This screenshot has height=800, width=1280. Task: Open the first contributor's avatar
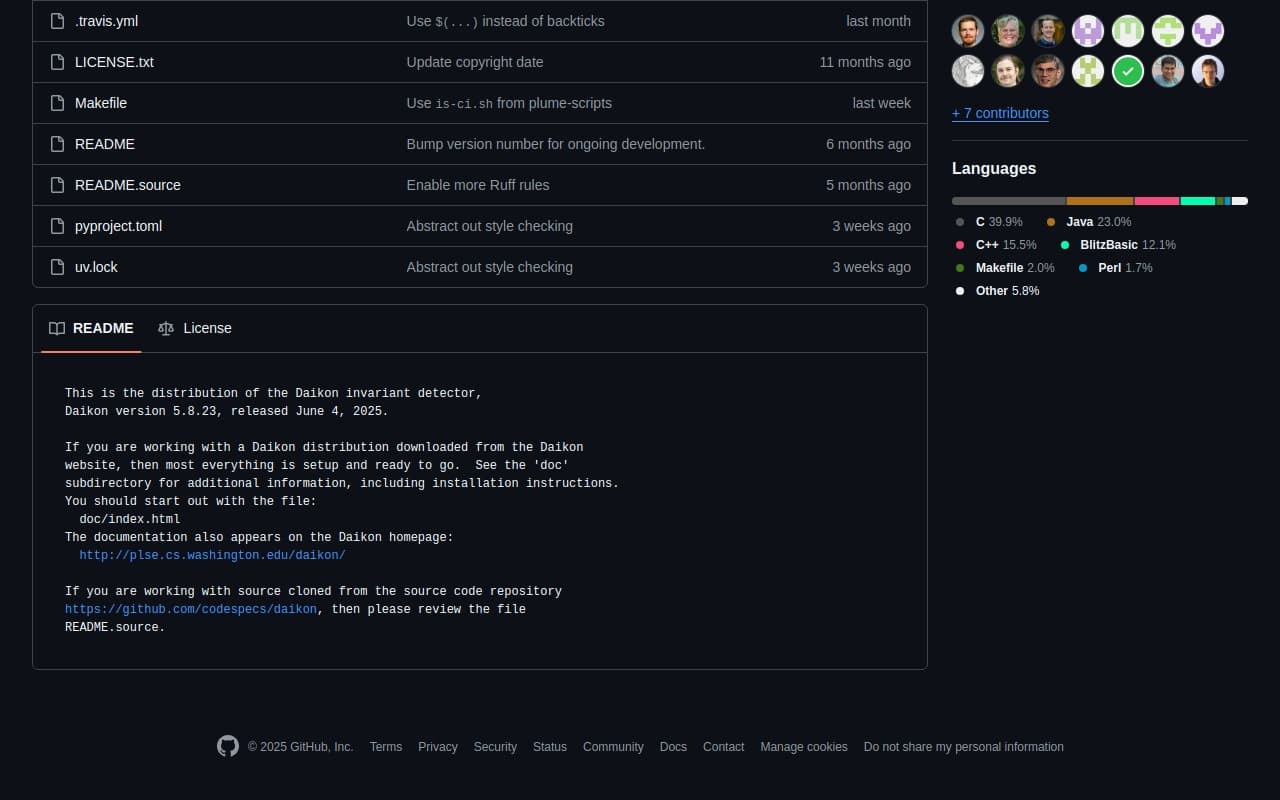tap(968, 31)
